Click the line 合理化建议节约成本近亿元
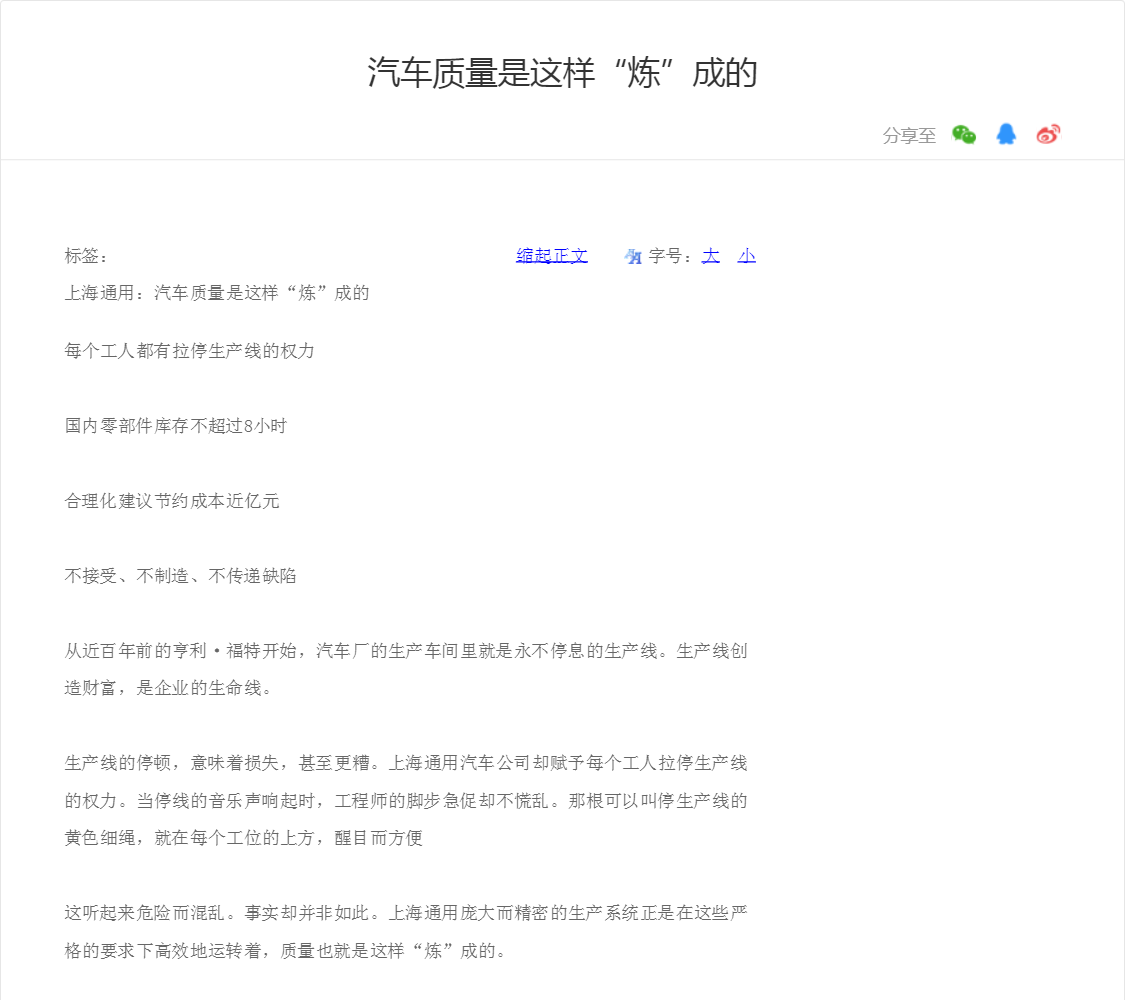Viewport: 1125px width, 1000px height. click(x=172, y=501)
